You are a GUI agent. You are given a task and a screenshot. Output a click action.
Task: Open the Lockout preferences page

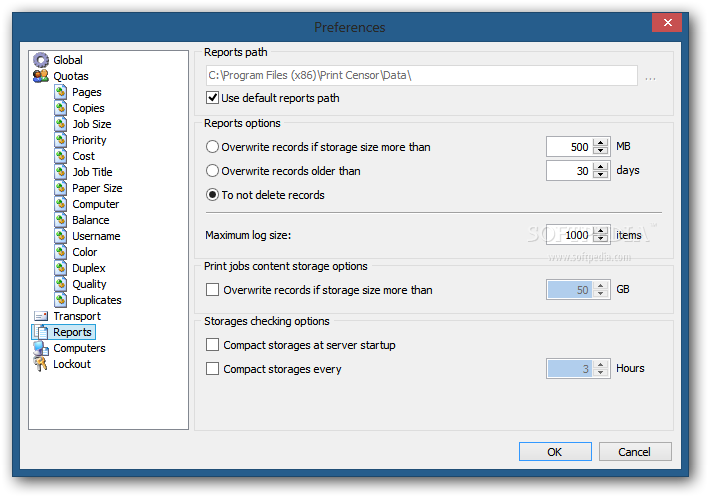coord(72,364)
